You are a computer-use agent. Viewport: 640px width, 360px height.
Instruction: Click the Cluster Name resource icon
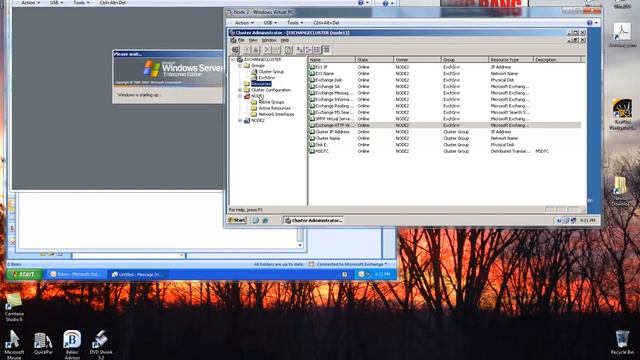pyautogui.click(x=312, y=138)
